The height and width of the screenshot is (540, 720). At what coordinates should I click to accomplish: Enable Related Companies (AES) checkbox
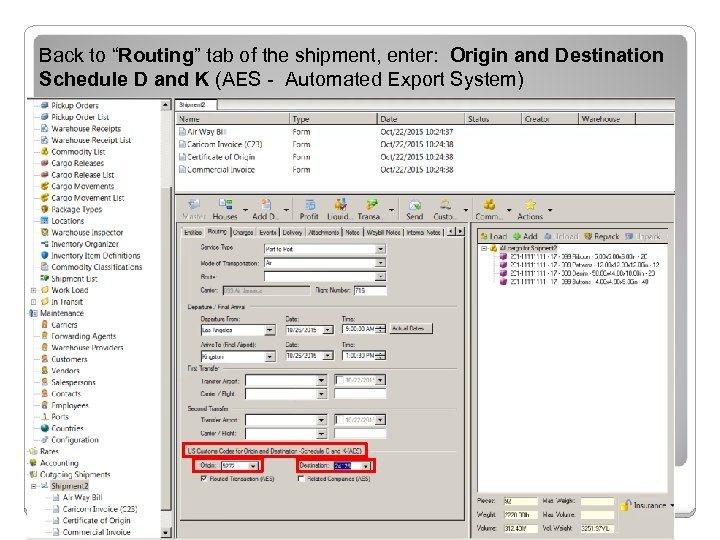pyautogui.click(x=301, y=478)
